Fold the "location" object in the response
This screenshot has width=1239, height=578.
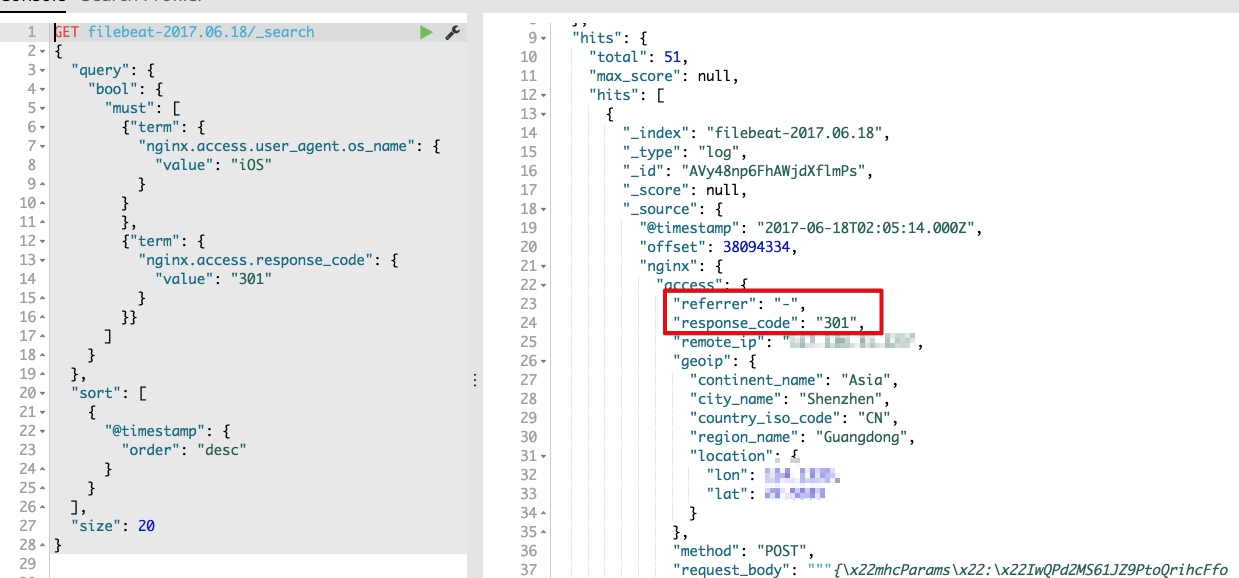click(x=543, y=456)
